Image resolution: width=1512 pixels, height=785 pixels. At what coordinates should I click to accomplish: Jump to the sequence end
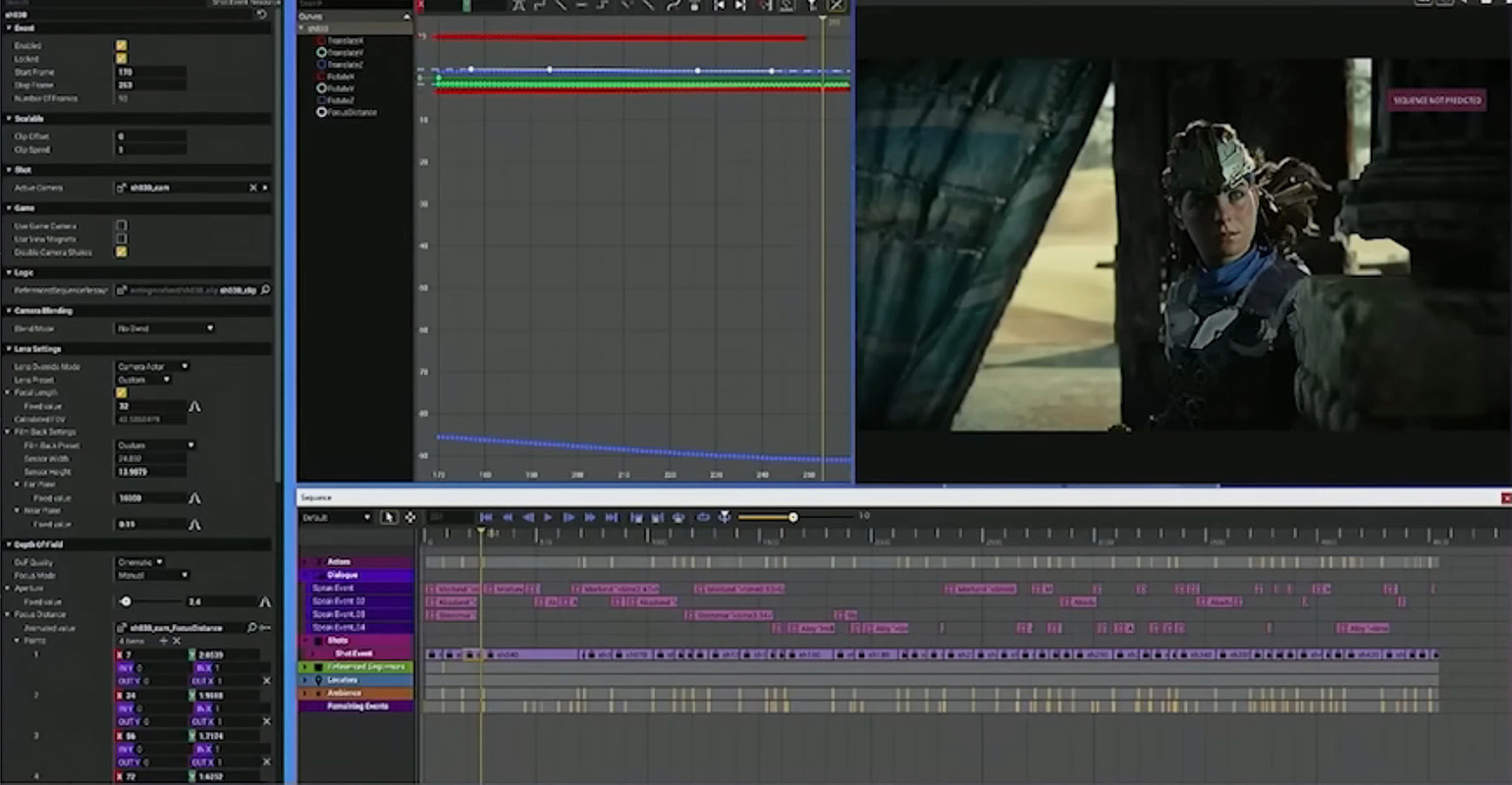click(611, 517)
